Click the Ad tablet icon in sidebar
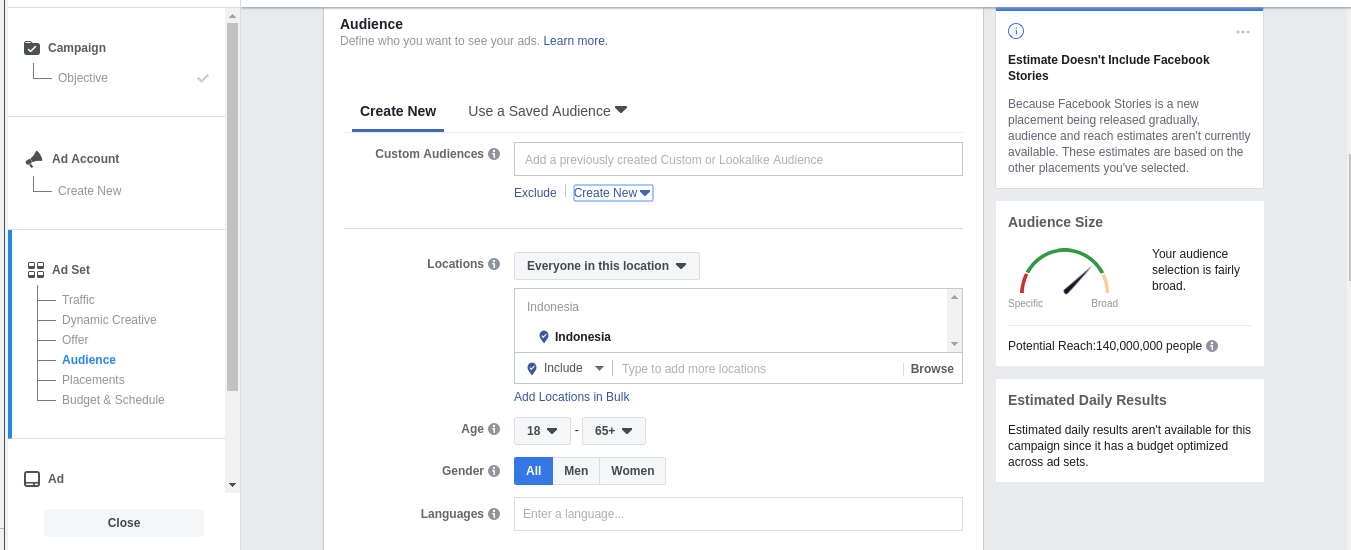The image size is (1351, 550). click(32, 479)
